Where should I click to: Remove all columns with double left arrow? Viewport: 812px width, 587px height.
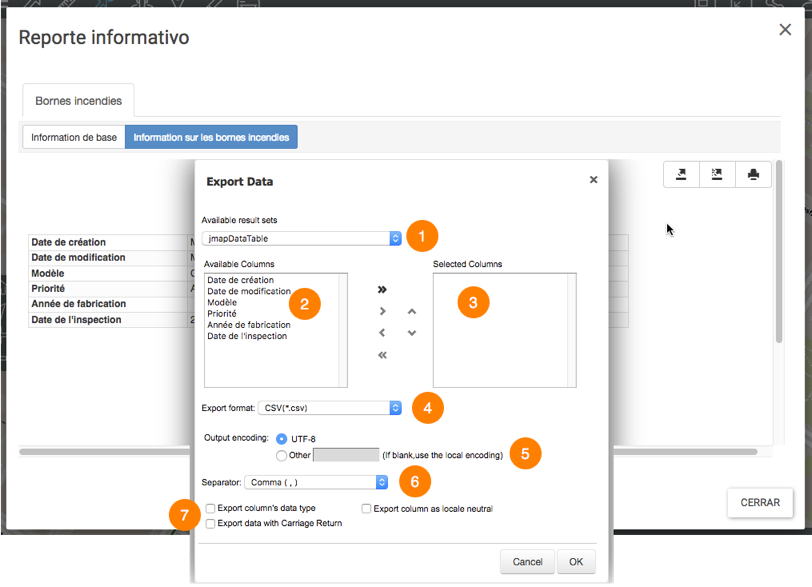382,355
